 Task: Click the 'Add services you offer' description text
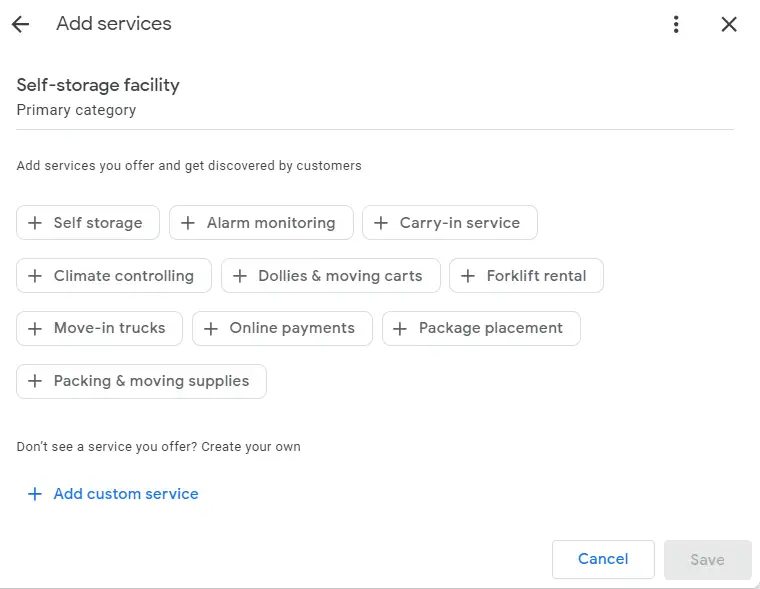pyautogui.click(x=189, y=166)
